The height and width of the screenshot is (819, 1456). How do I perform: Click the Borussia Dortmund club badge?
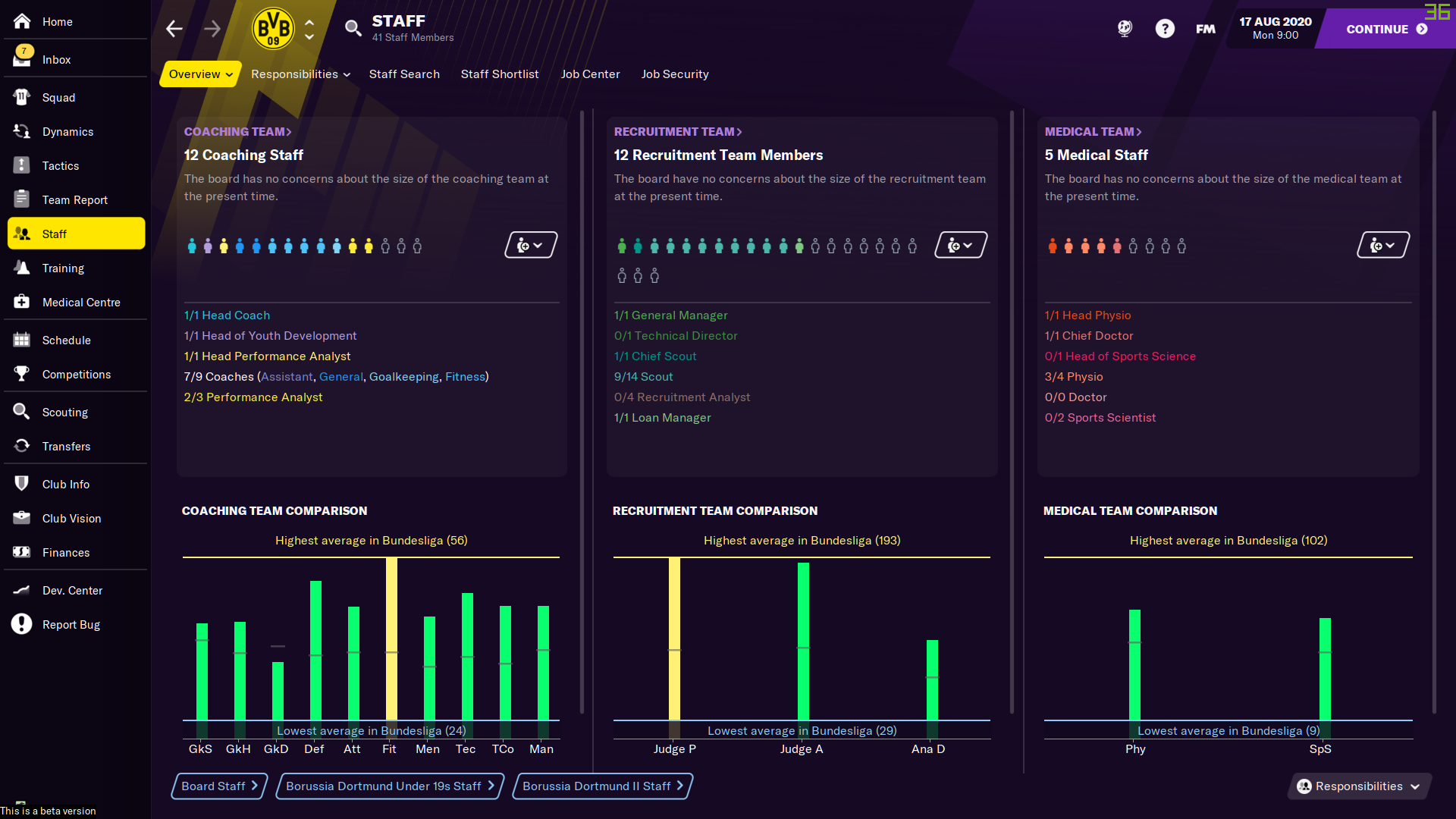(273, 29)
